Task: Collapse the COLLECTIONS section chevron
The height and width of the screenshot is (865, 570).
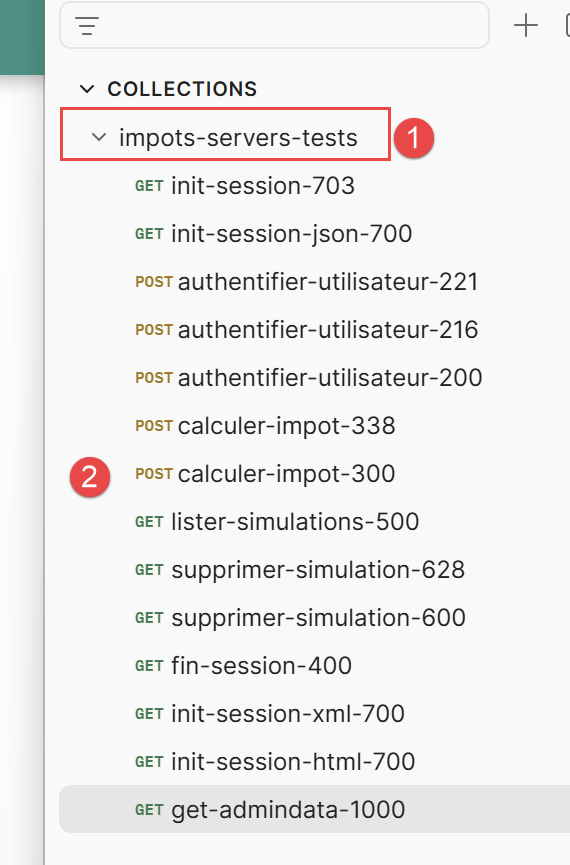Action: [87, 89]
